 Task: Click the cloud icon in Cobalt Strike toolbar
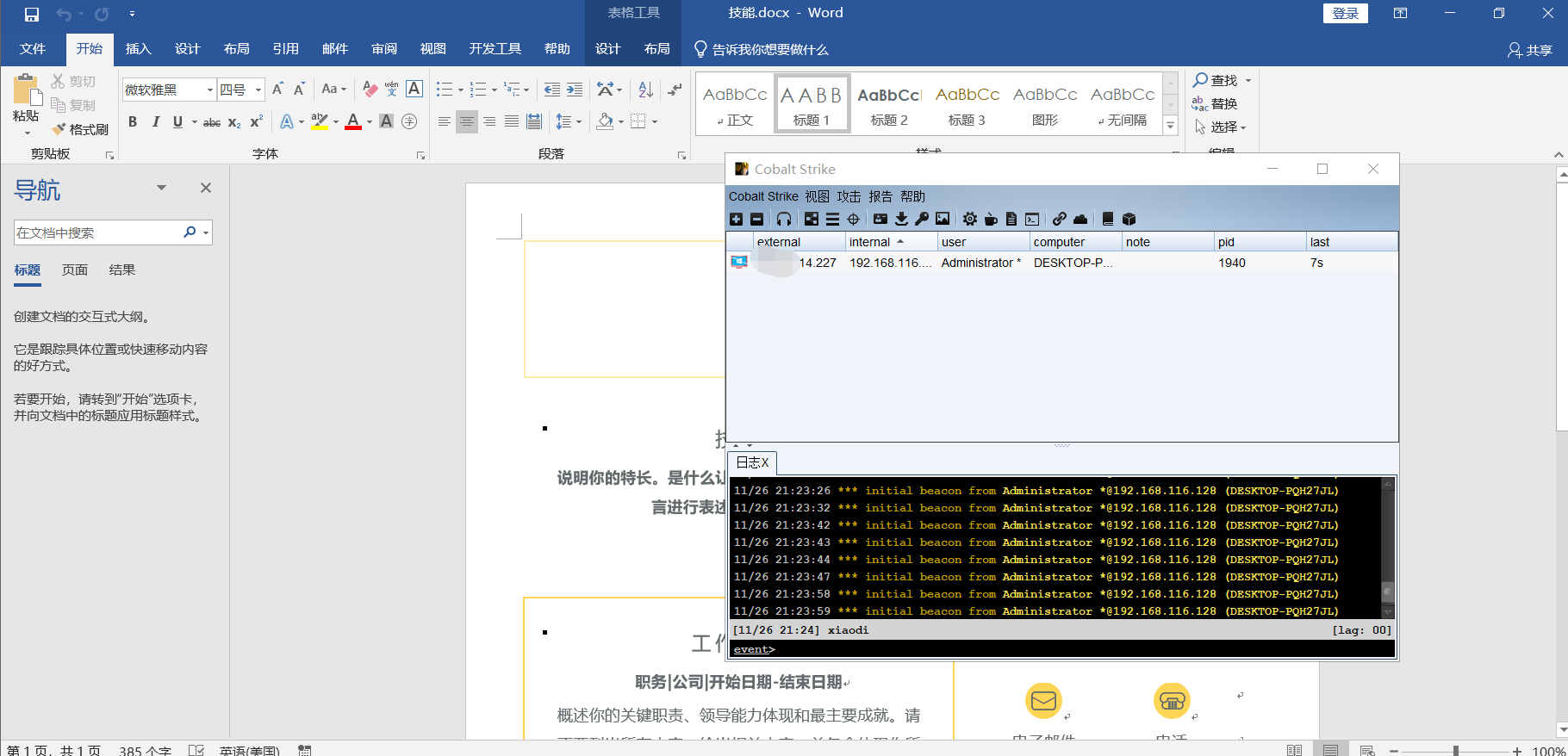(1080, 219)
